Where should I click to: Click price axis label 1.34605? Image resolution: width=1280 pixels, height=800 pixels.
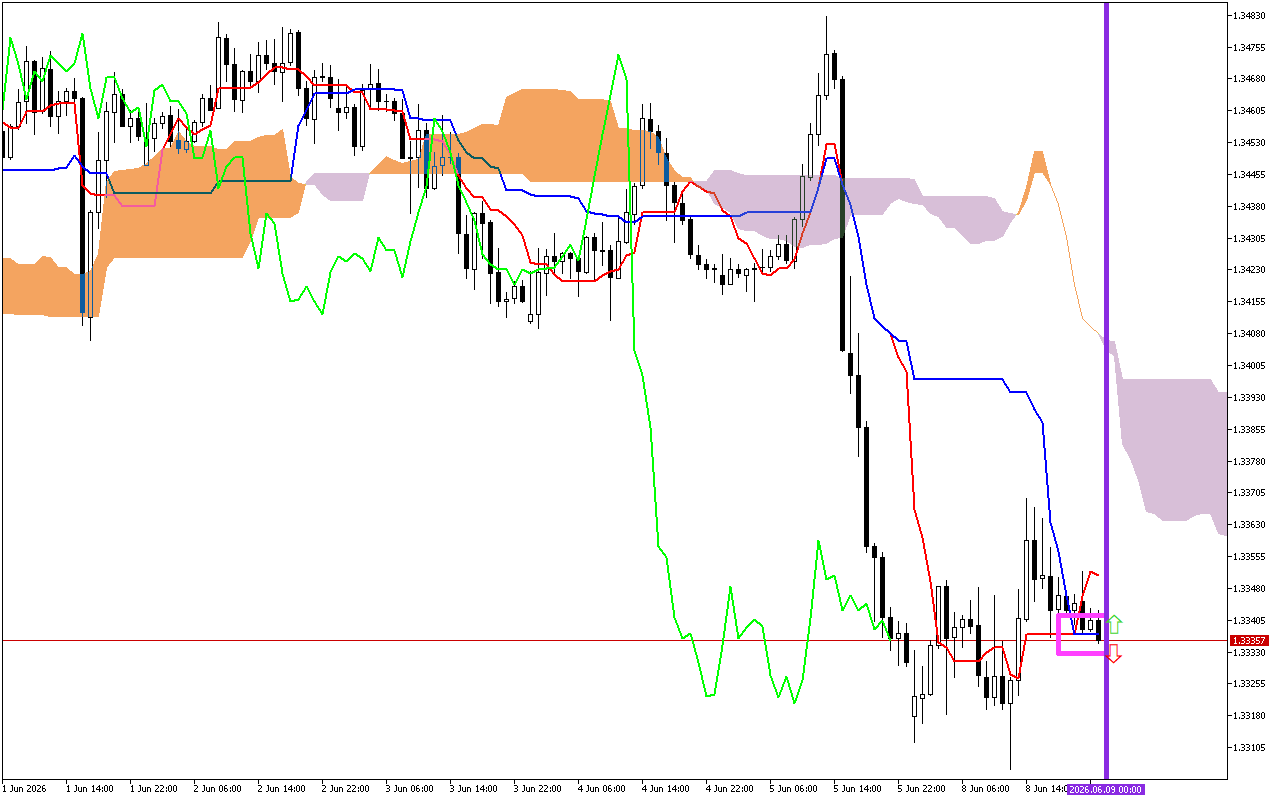[1250, 111]
